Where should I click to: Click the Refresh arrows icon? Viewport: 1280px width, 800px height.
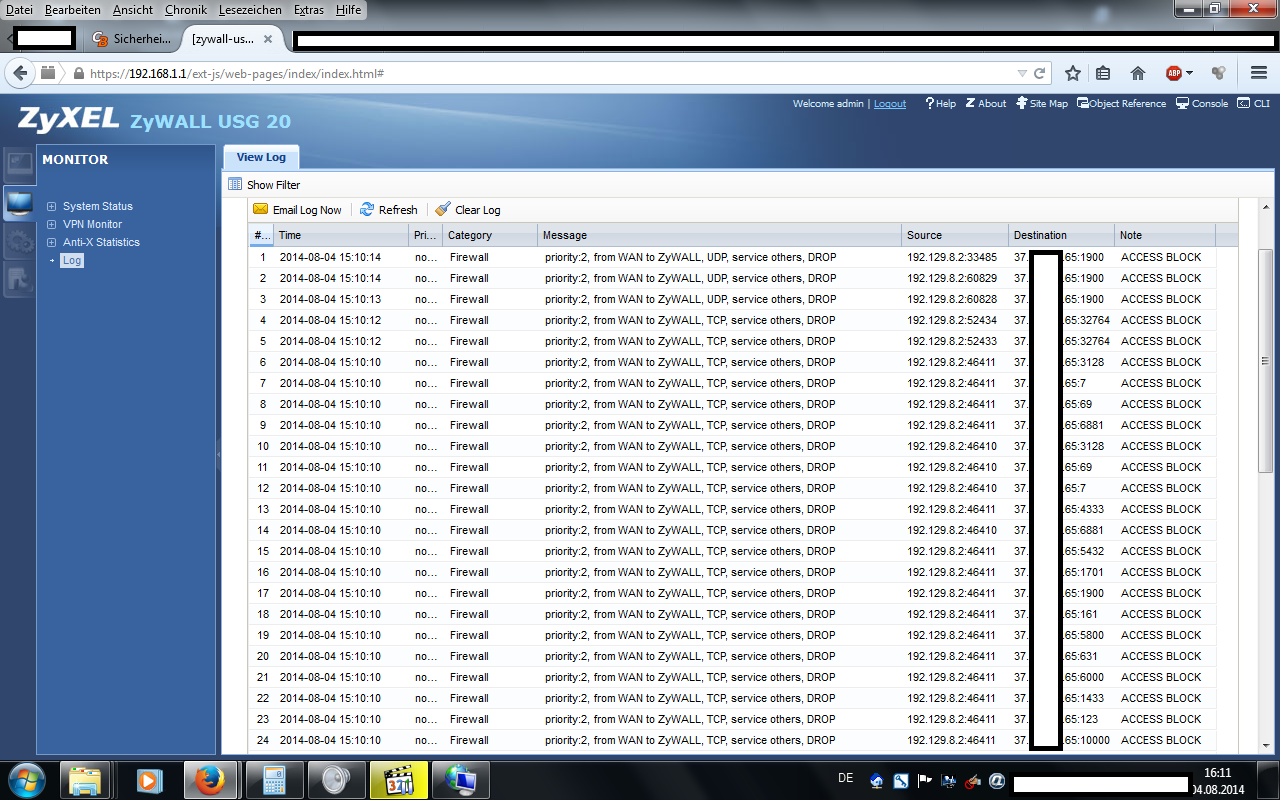pos(367,209)
